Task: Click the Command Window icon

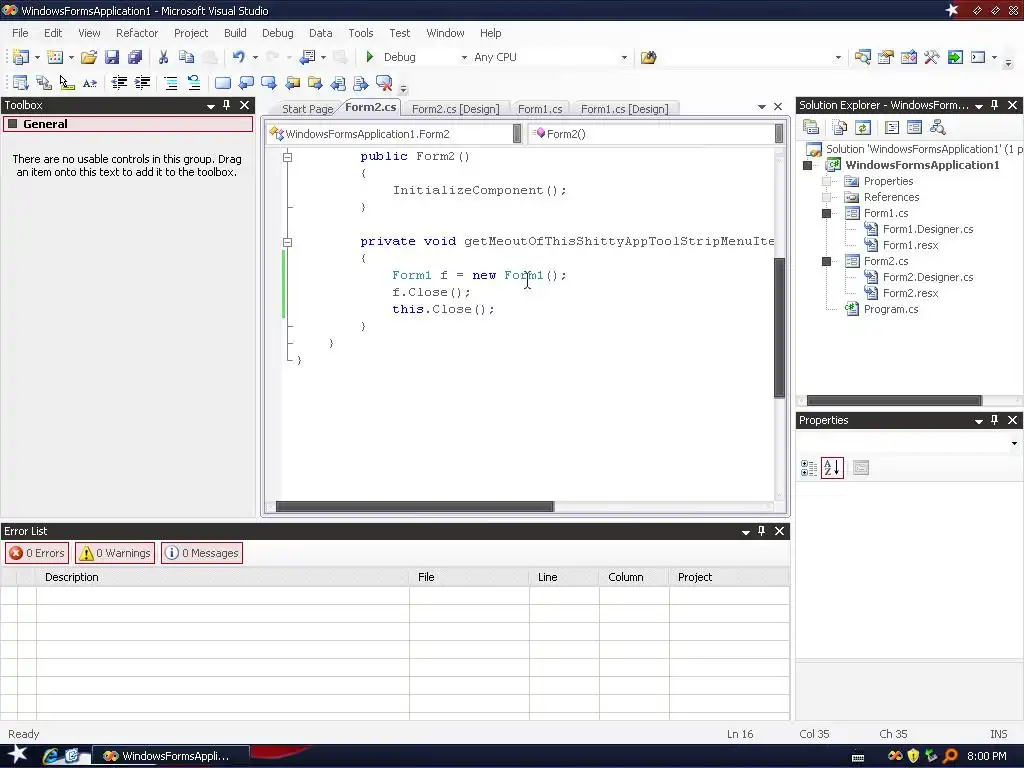Action: point(978,57)
